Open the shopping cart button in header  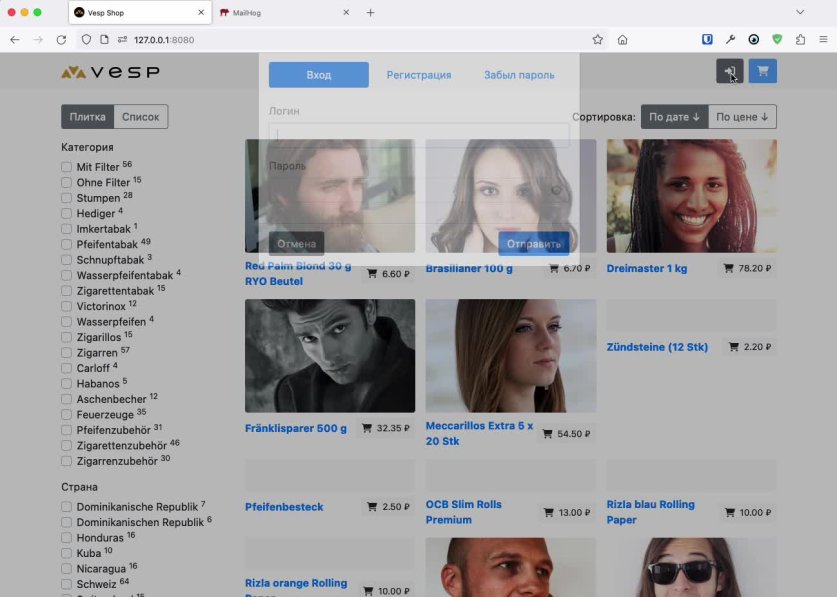[762, 71]
